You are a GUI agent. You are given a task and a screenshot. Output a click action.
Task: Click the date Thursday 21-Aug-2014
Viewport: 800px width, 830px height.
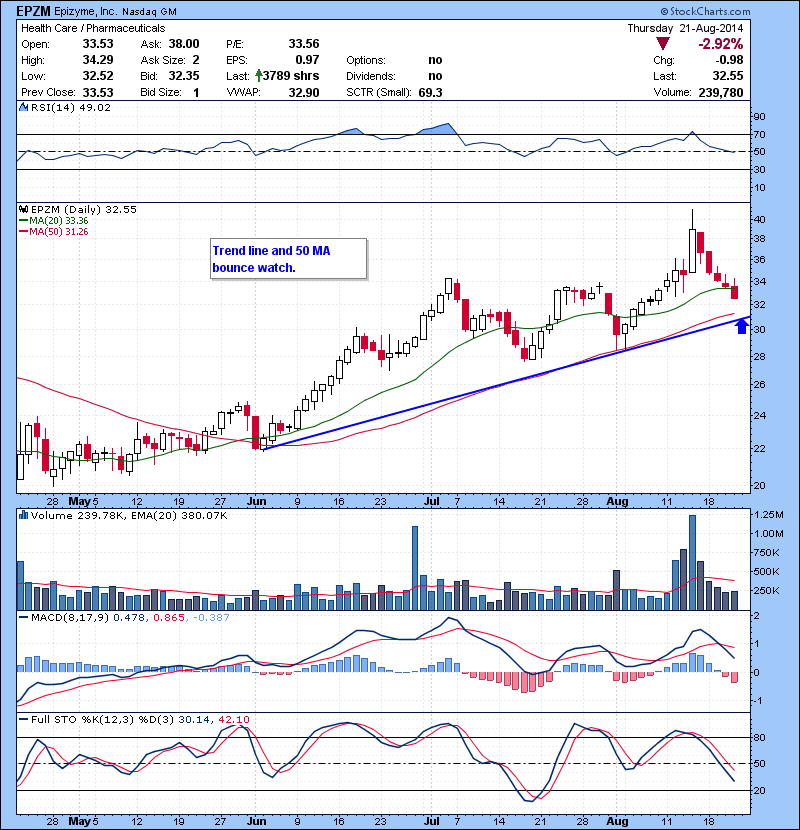[685, 28]
